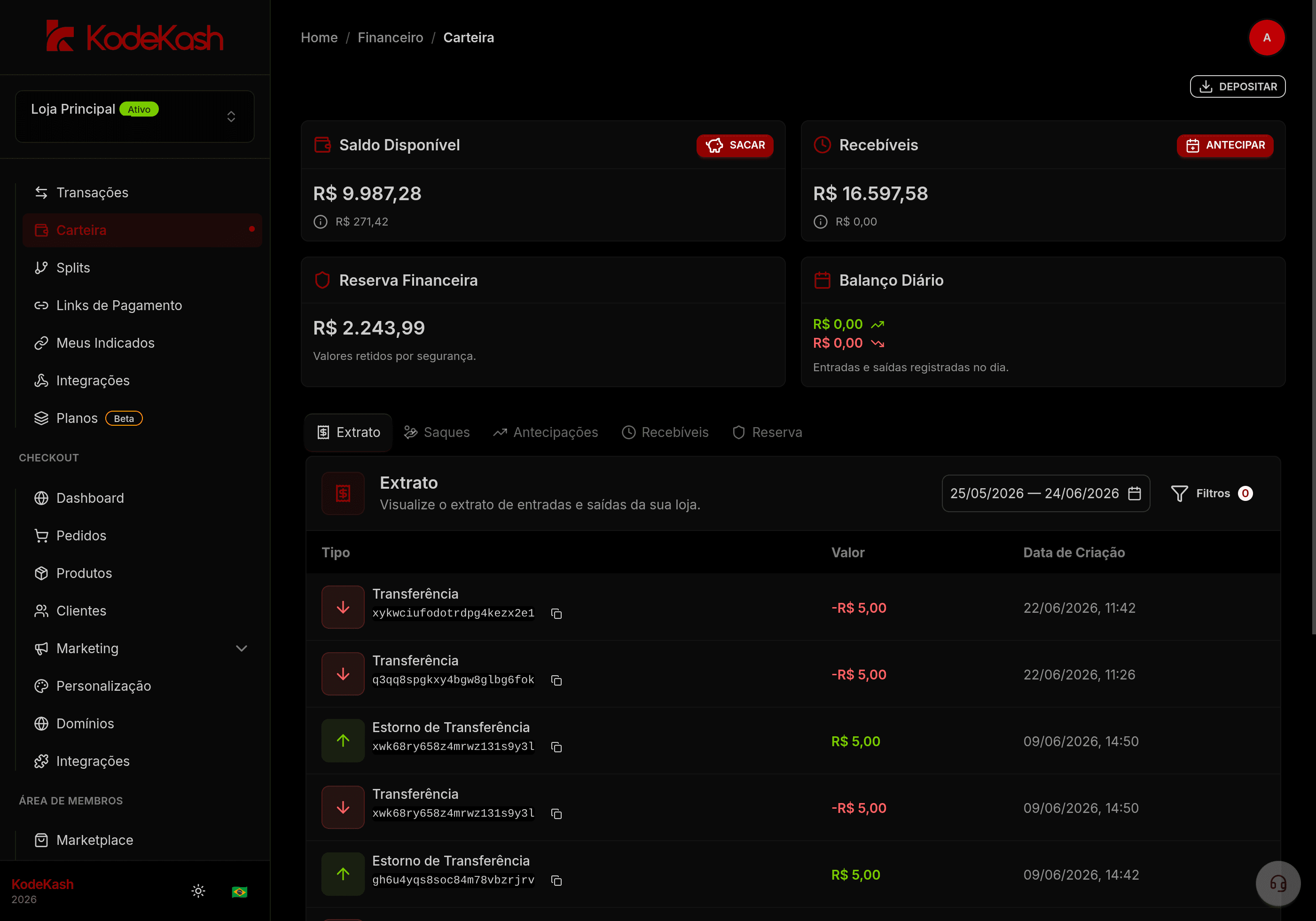Image resolution: width=1316 pixels, height=921 pixels.
Task: Switch language via the Brazil flag
Action: click(239, 891)
